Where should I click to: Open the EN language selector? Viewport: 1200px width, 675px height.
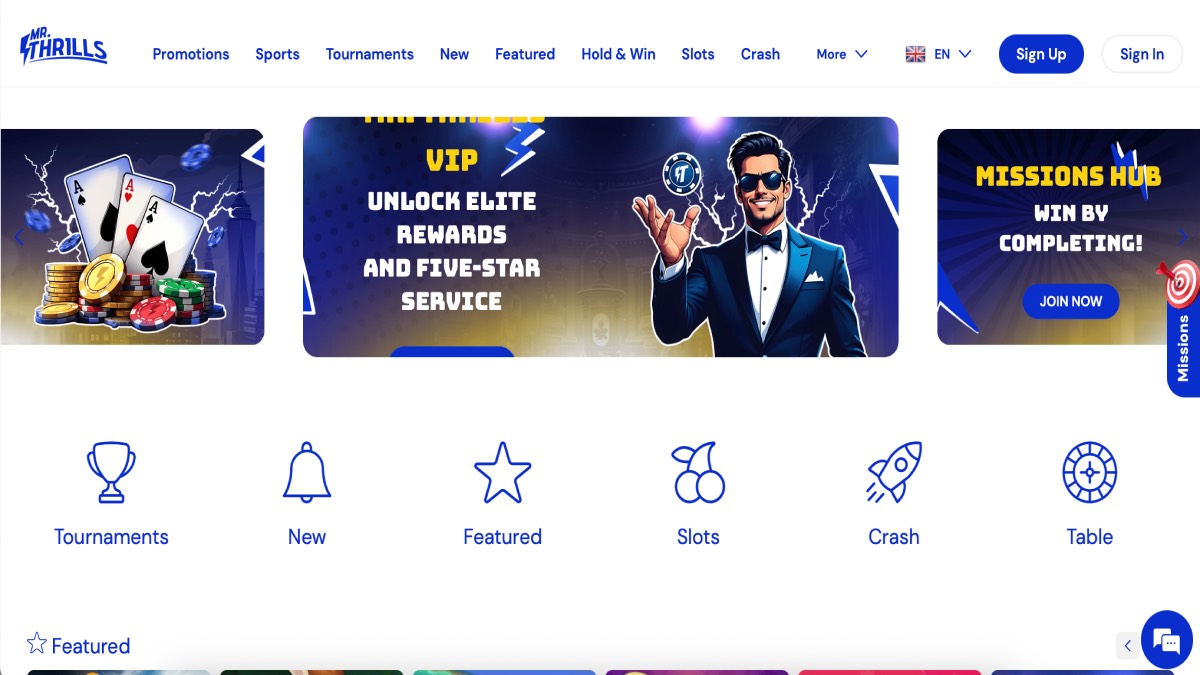(938, 54)
